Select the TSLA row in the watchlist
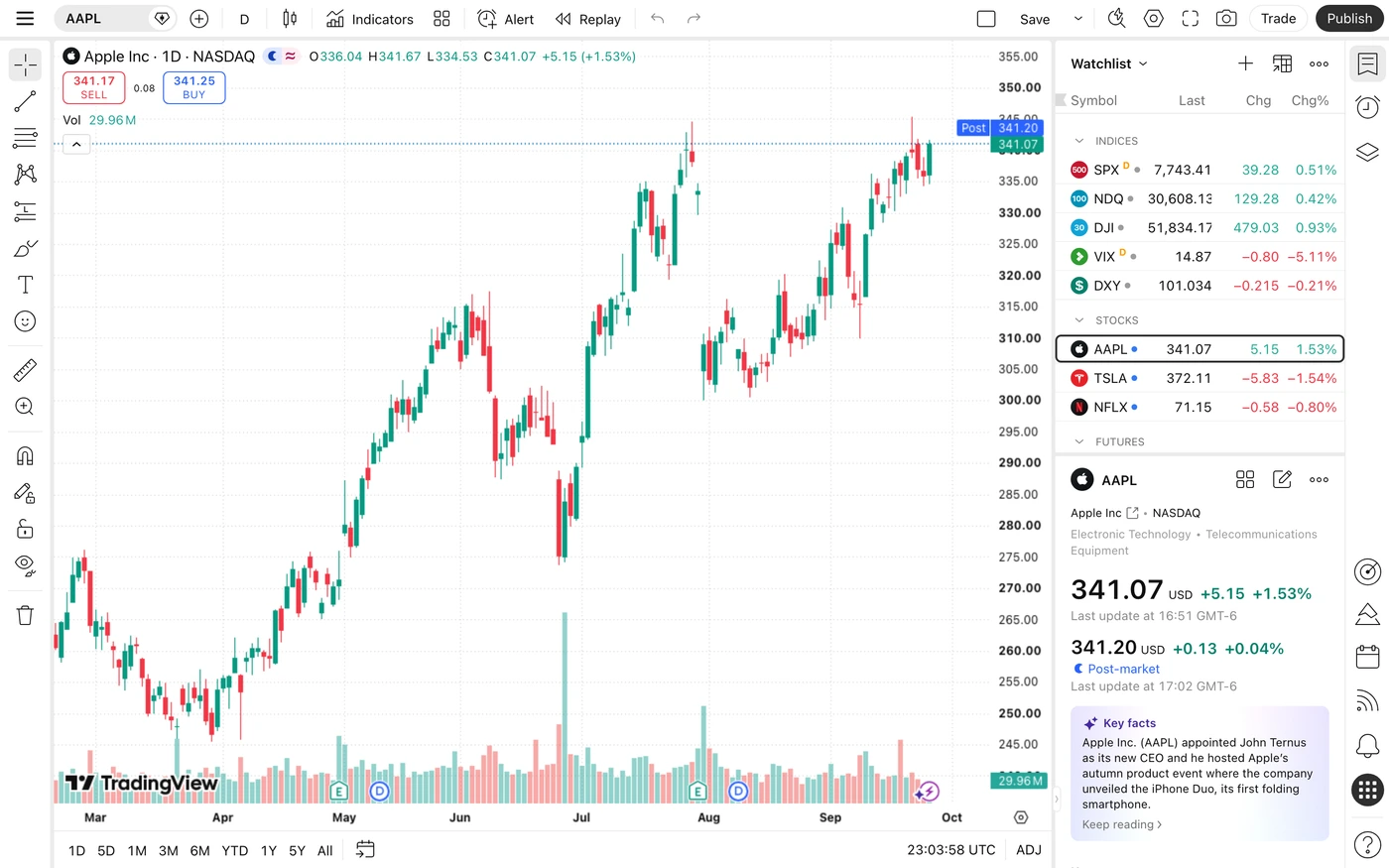This screenshot has width=1389, height=868. pos(1200,378)
